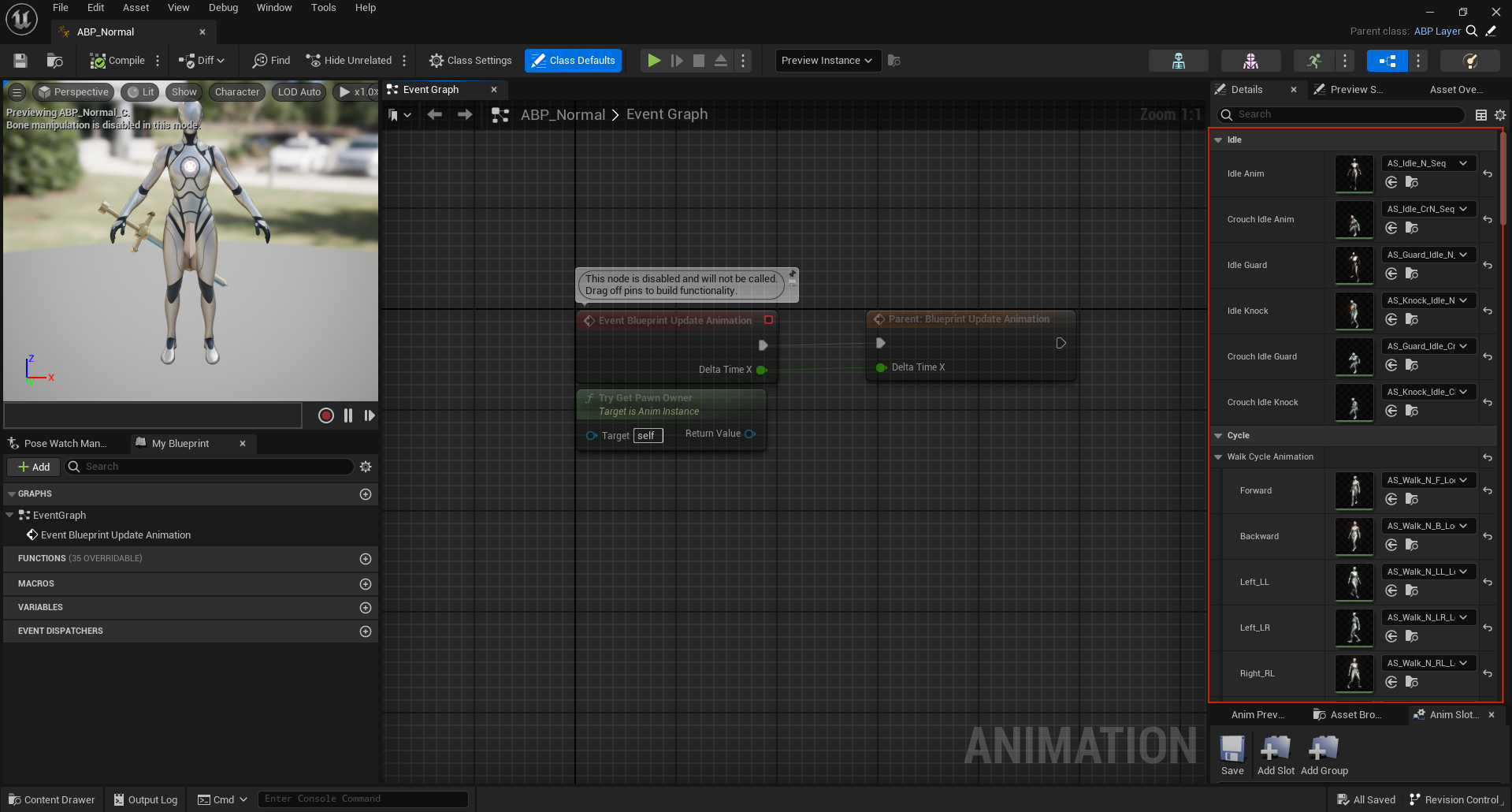Click the record button under viewport

(326, 415)
